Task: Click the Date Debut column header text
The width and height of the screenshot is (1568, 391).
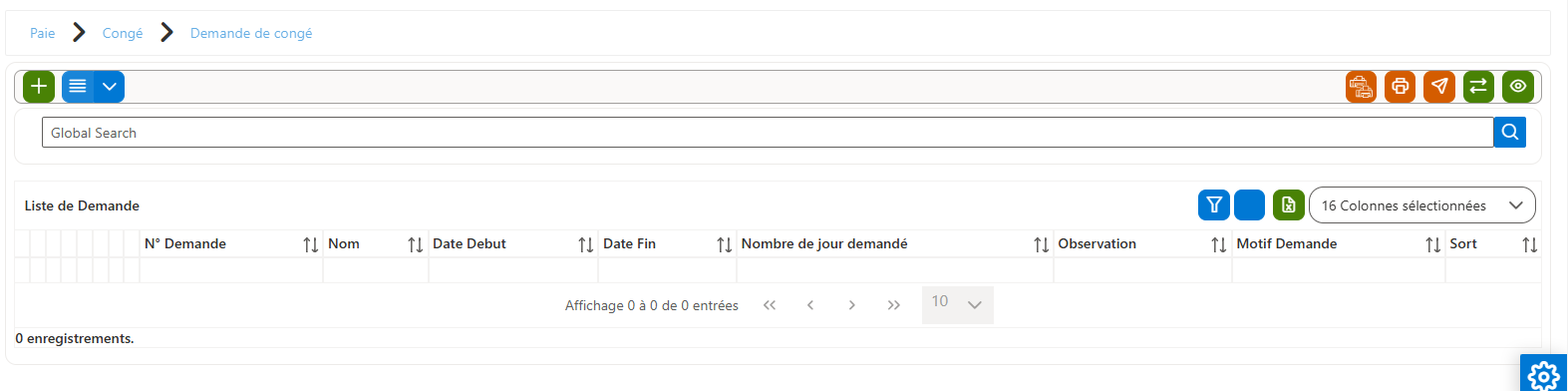Action: click(470, 243)
